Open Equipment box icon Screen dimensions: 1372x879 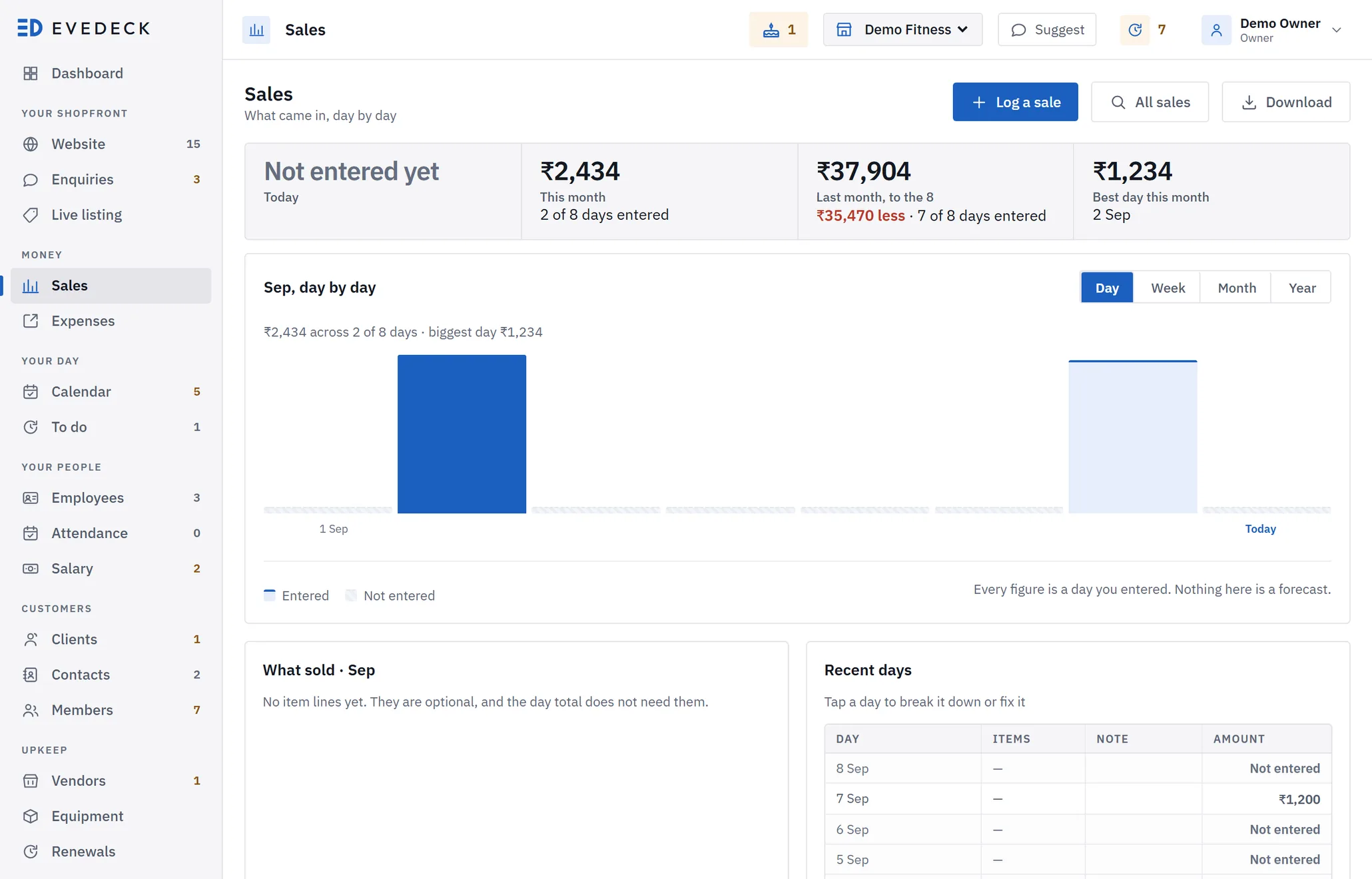coord(31,816)
